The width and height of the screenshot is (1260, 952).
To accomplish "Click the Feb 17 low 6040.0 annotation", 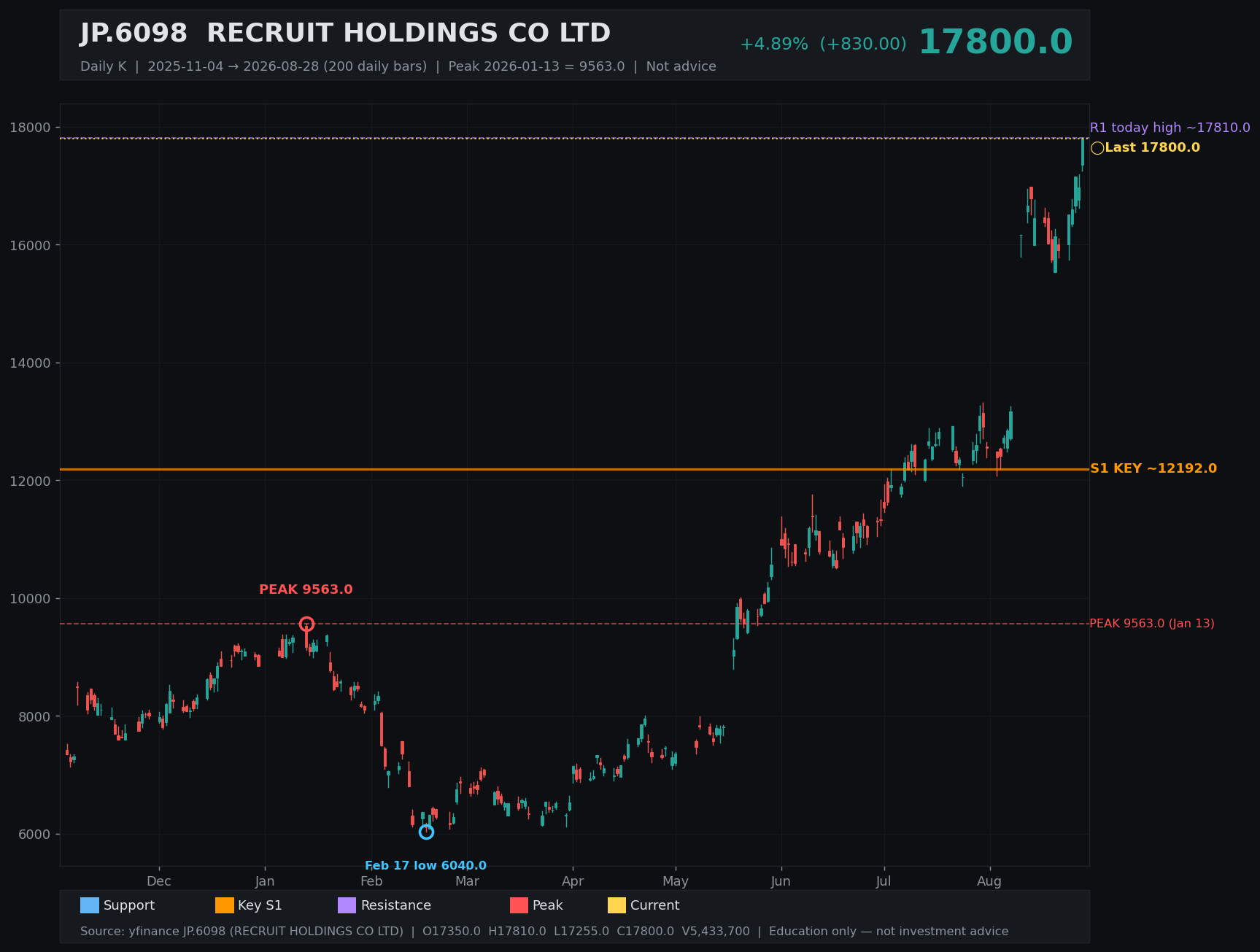I will point(425,866).
